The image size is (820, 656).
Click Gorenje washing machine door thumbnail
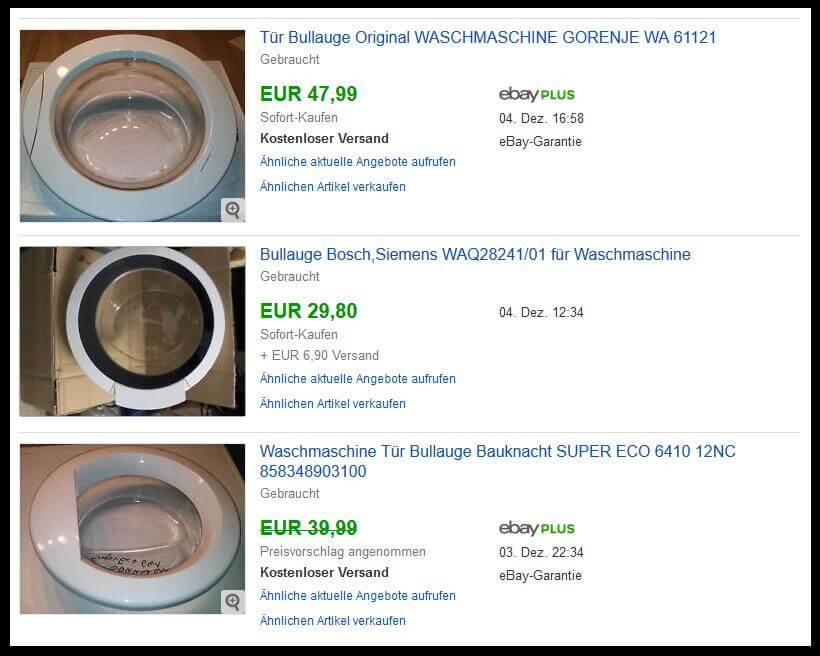pyautogui.click(x=132, y=126)
